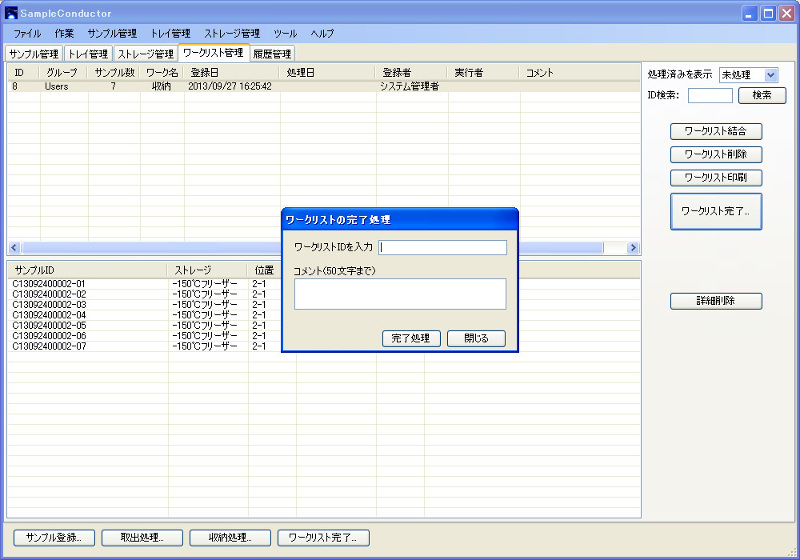The height and width of the screenshot is (560, 800).
Task: Click the ワークリスト印刷 button
Action: coord(715,177)
